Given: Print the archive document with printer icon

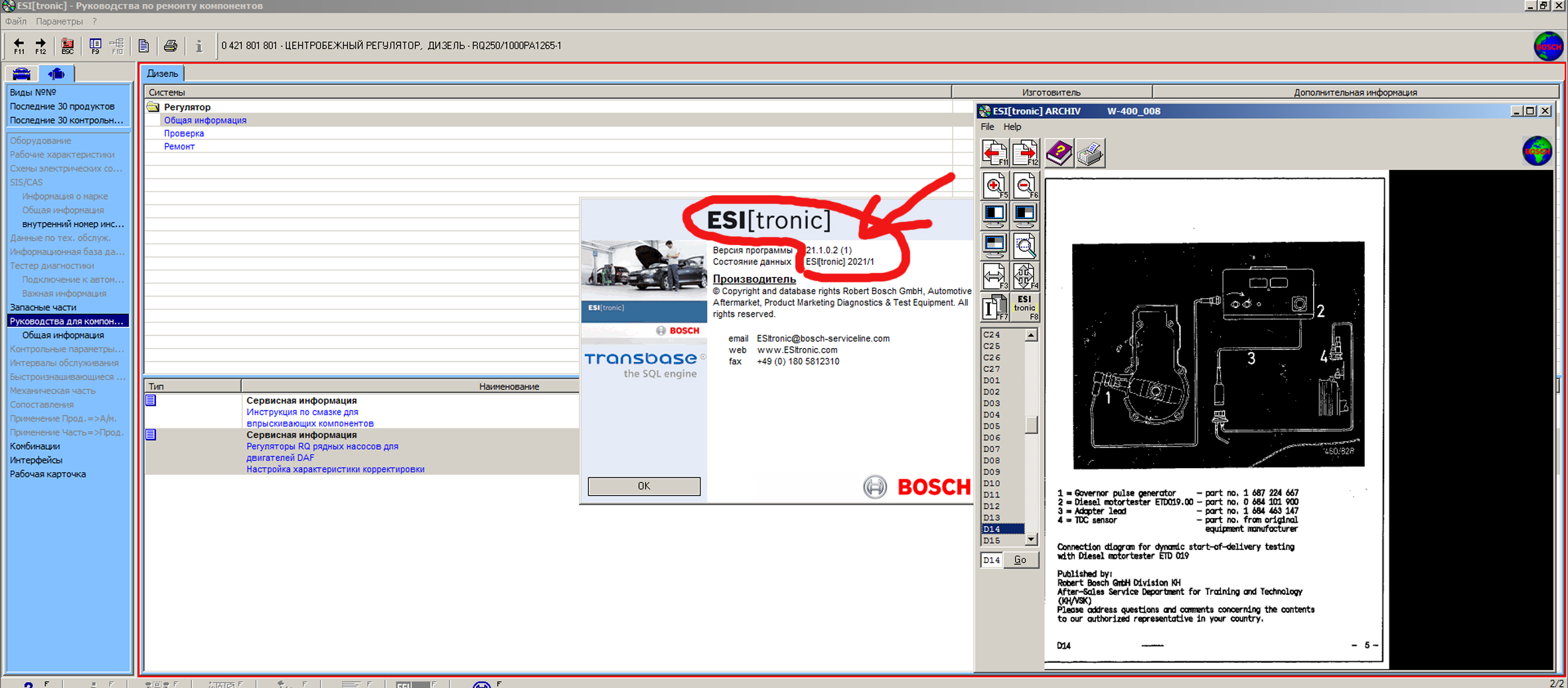Looking at the screenshot, I should point(1090,153).
